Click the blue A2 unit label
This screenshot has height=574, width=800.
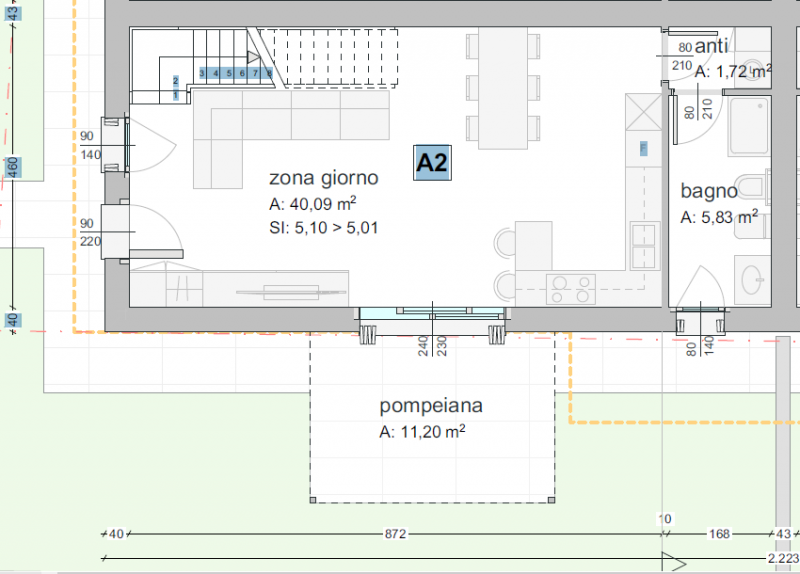click(434, 162)
